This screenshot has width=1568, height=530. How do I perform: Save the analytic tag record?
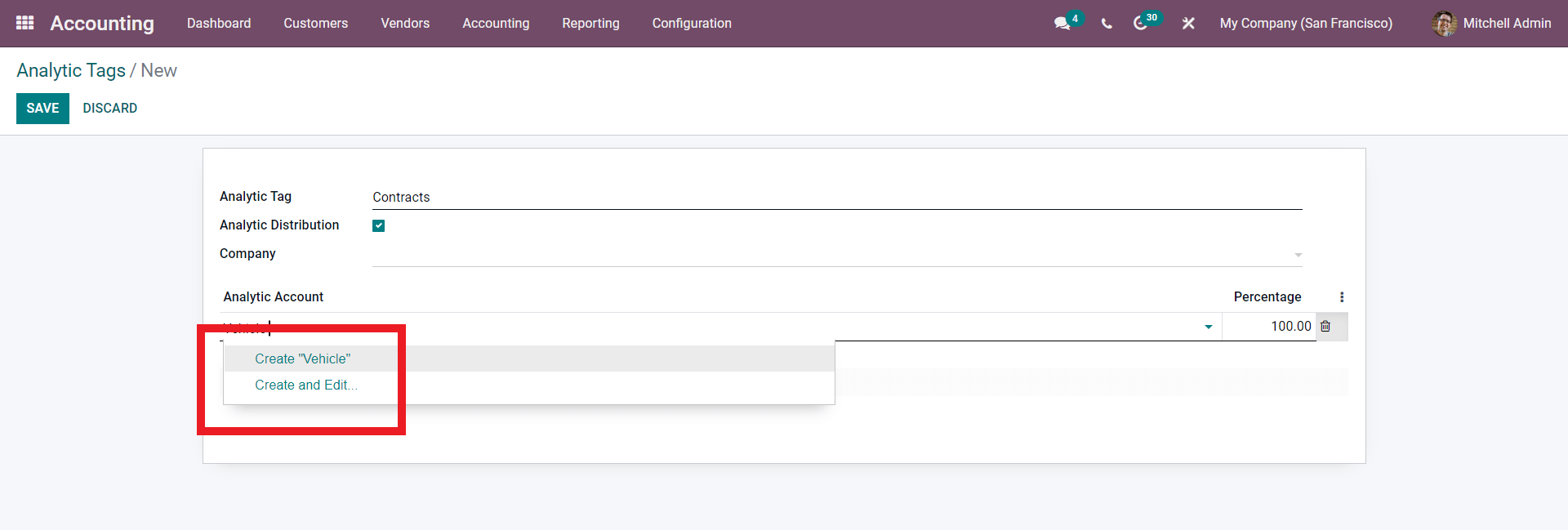[42, 109]
